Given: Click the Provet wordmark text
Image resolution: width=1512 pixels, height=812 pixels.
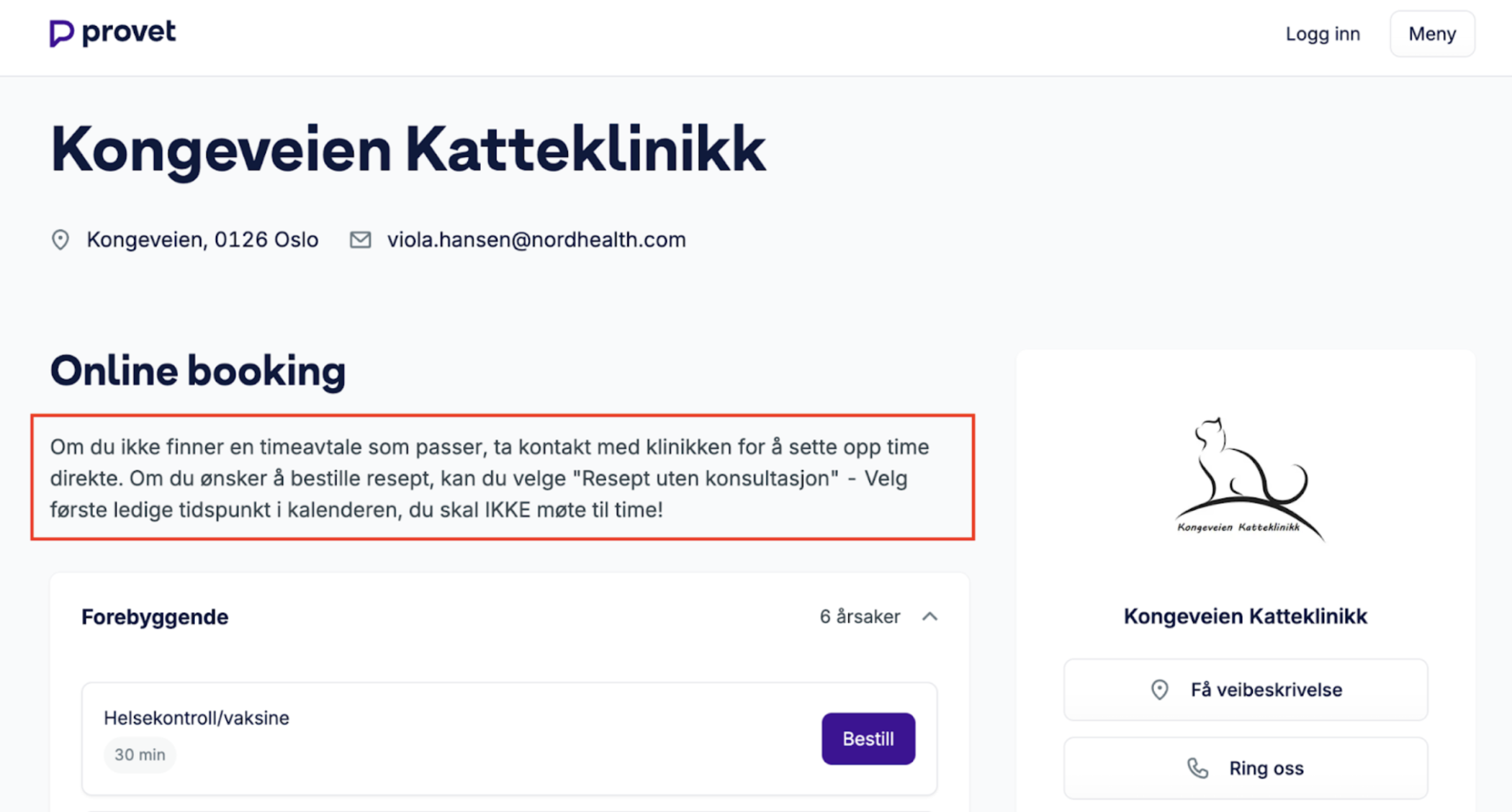Looking at the screenshot, I should pyautogui.click(x=128, y=32).
